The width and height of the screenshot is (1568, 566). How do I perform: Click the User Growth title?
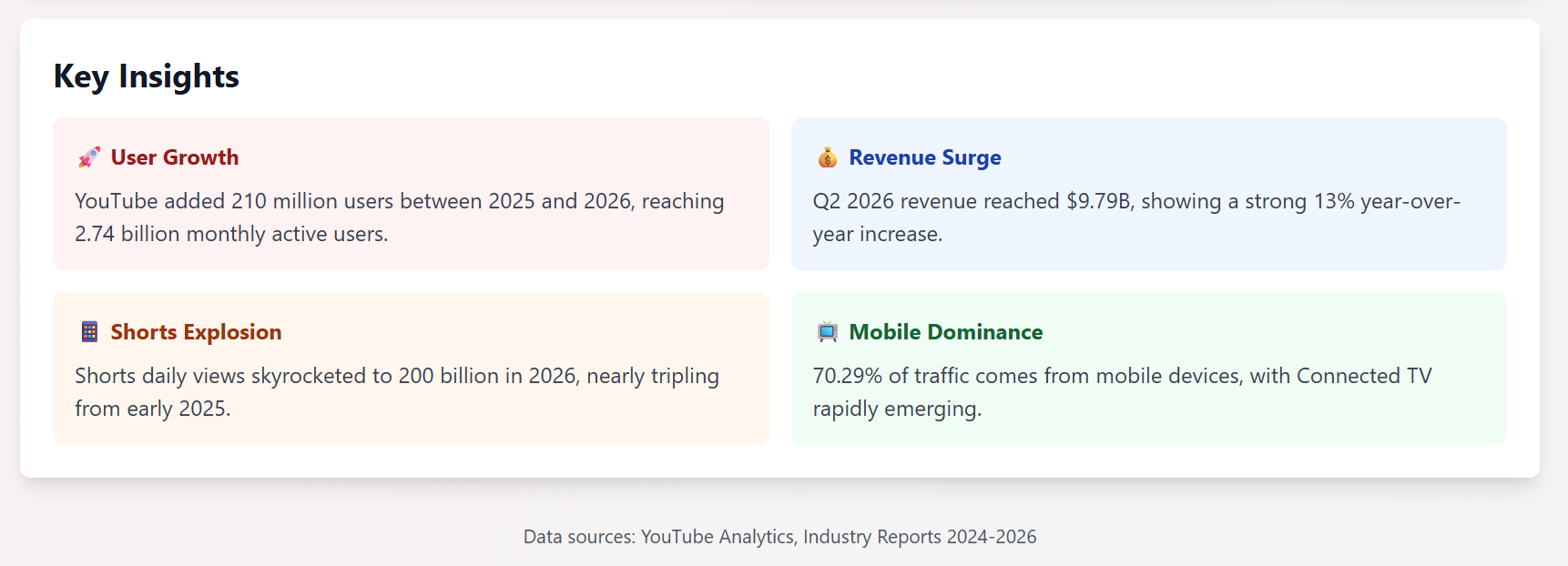click(x=175, y=157)
